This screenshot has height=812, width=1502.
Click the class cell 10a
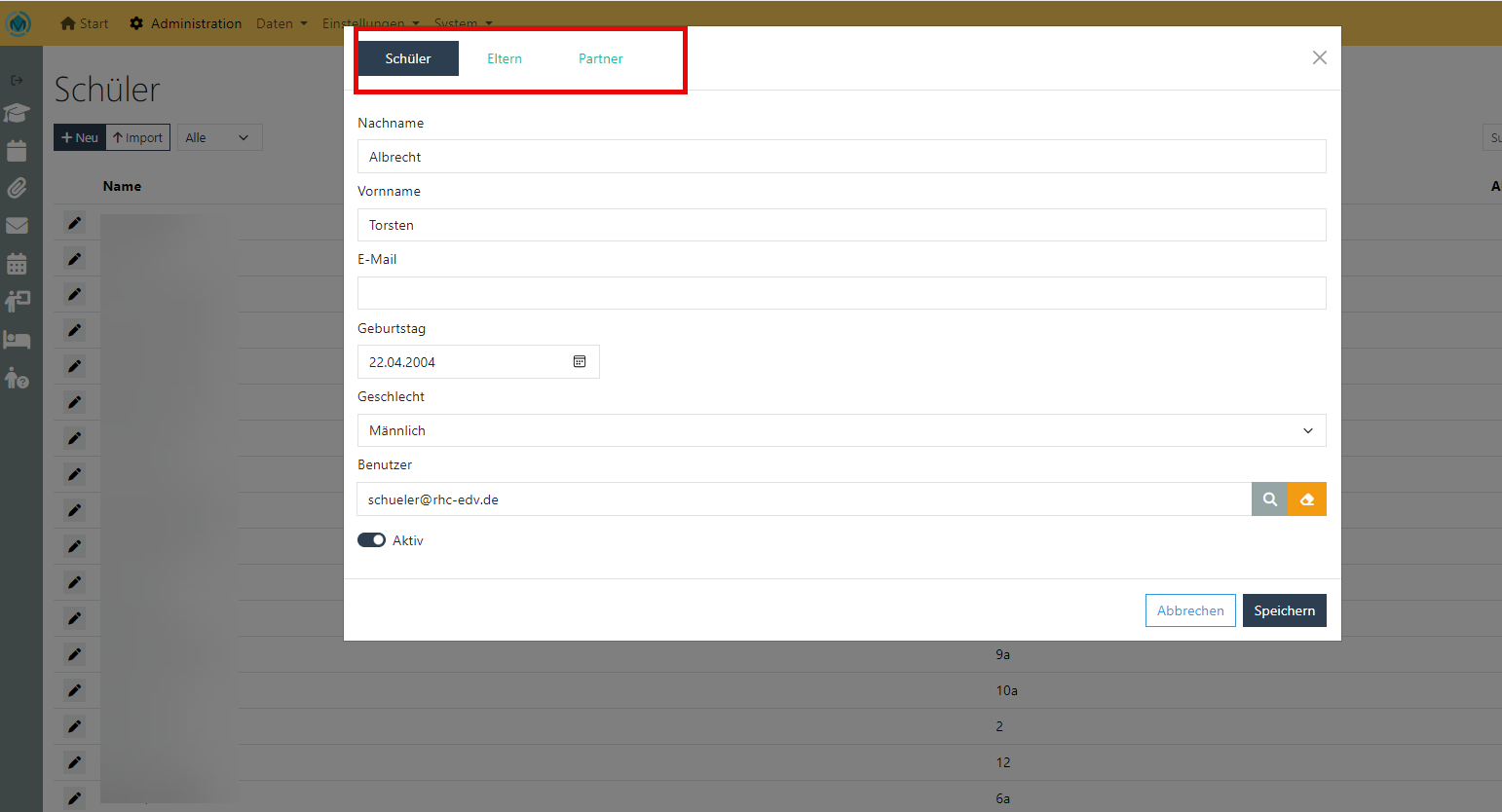1006,690
